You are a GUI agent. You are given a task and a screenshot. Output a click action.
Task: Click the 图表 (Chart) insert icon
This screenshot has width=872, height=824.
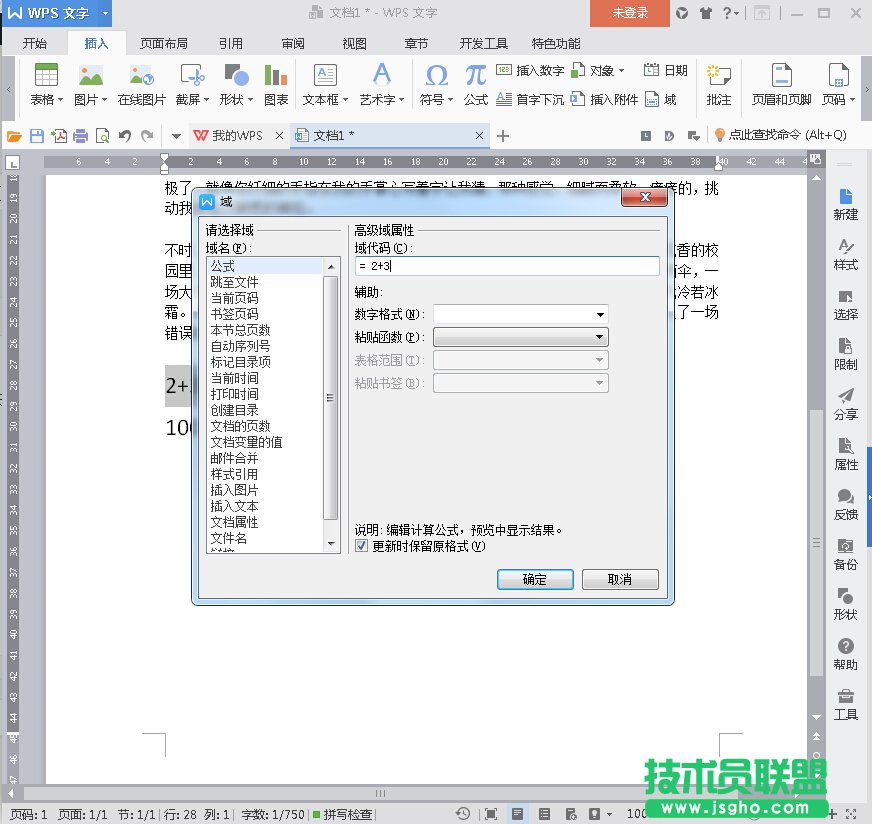coord(276,76)
